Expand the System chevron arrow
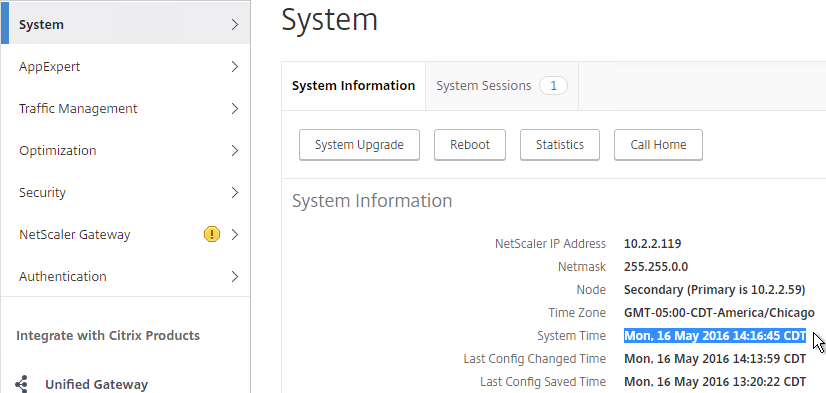The height and width of the screenshot is (393, 826). tap(235, 25)
